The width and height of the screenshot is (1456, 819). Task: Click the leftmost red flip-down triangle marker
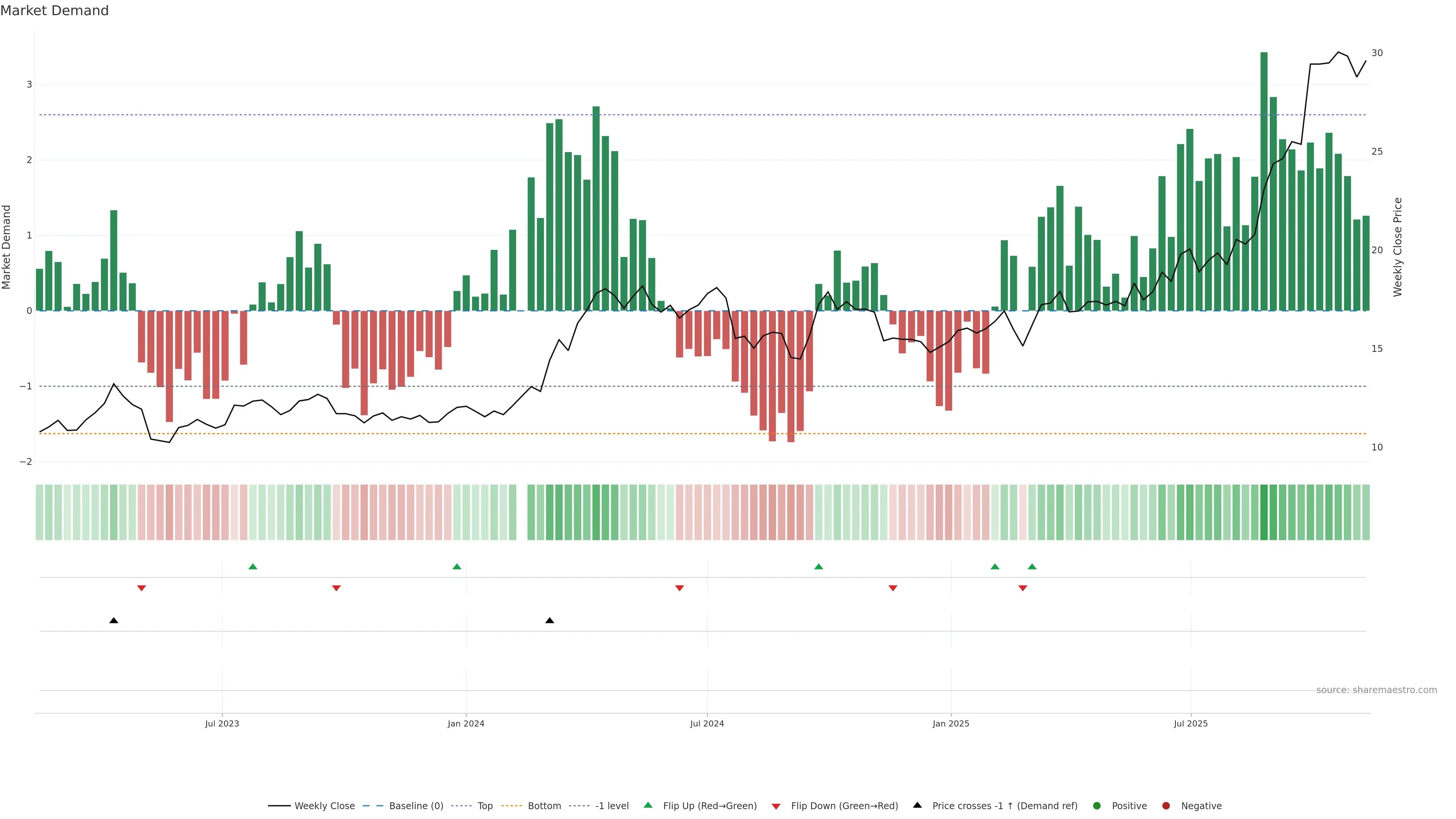pos(141,588)
